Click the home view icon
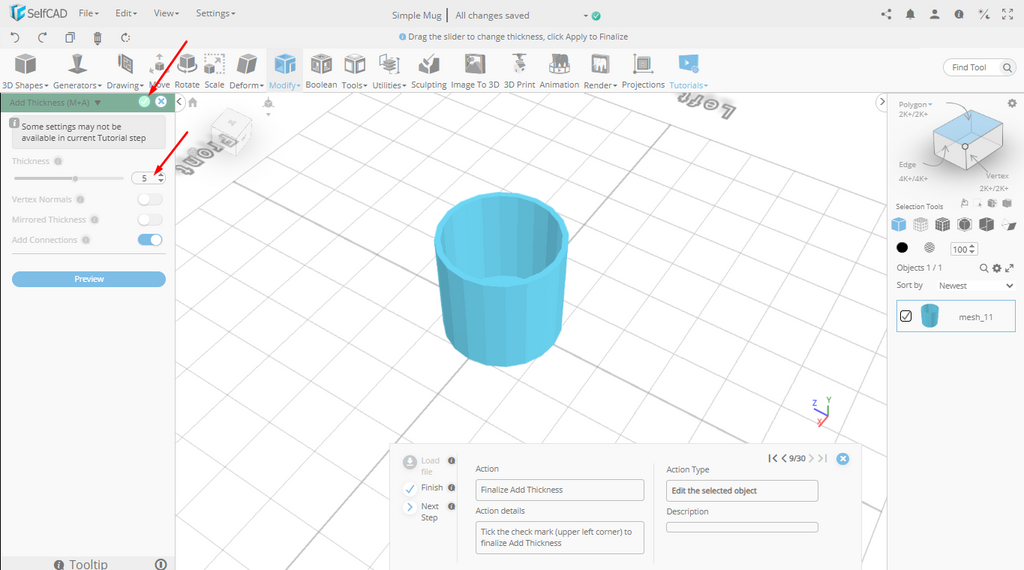This screenshot has width=1024, height=570. (x=193, y=103)
